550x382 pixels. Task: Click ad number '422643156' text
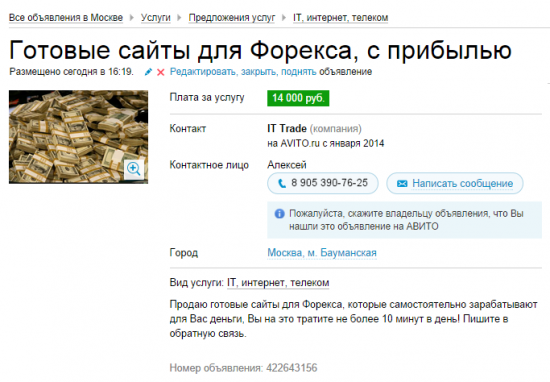(291, 368)
